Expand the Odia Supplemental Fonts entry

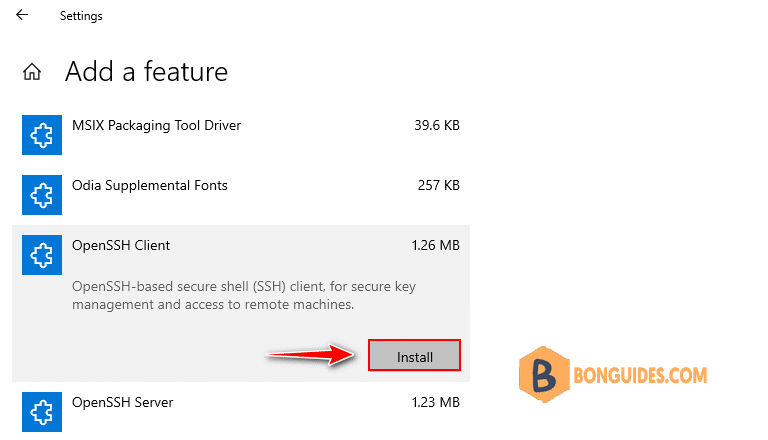tap(240, 195)
